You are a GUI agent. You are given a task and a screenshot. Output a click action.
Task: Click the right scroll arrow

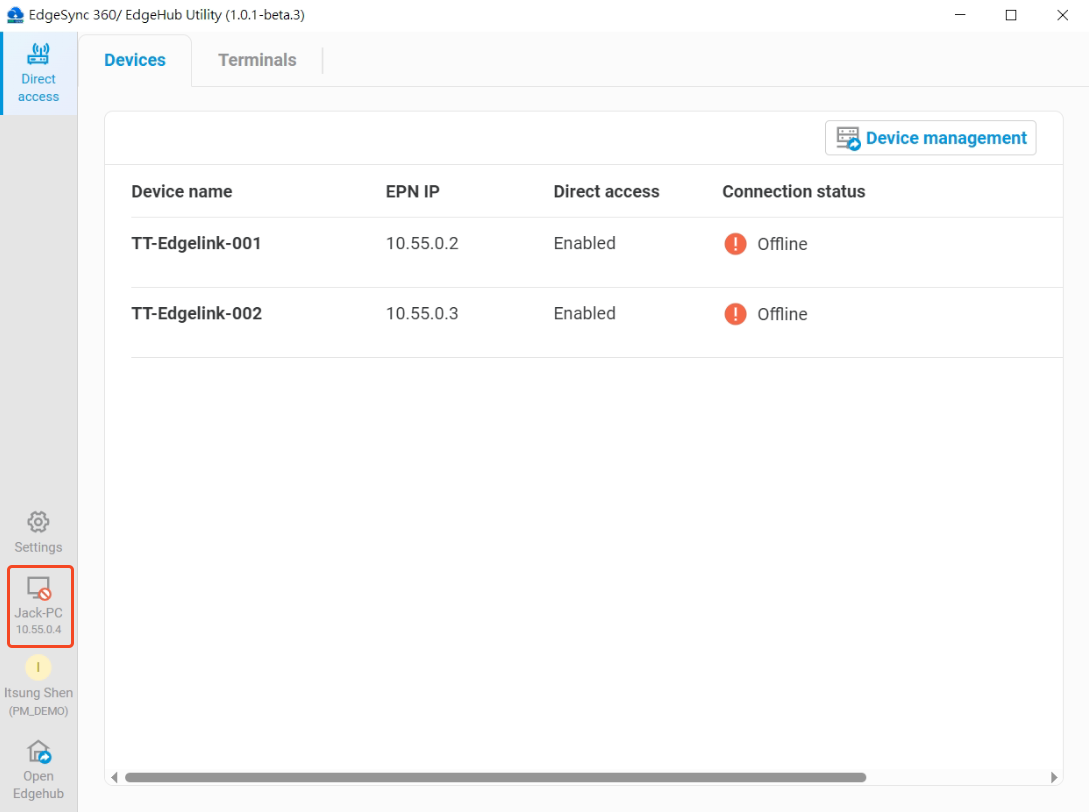point(1054,776)
